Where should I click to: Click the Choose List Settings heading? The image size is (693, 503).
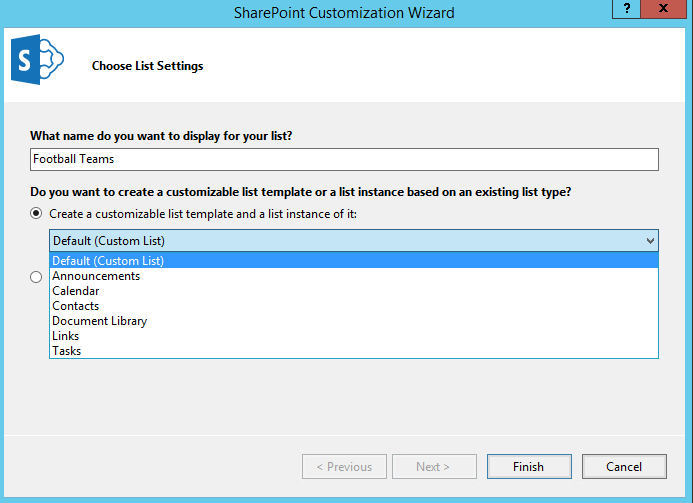point(148,66)
